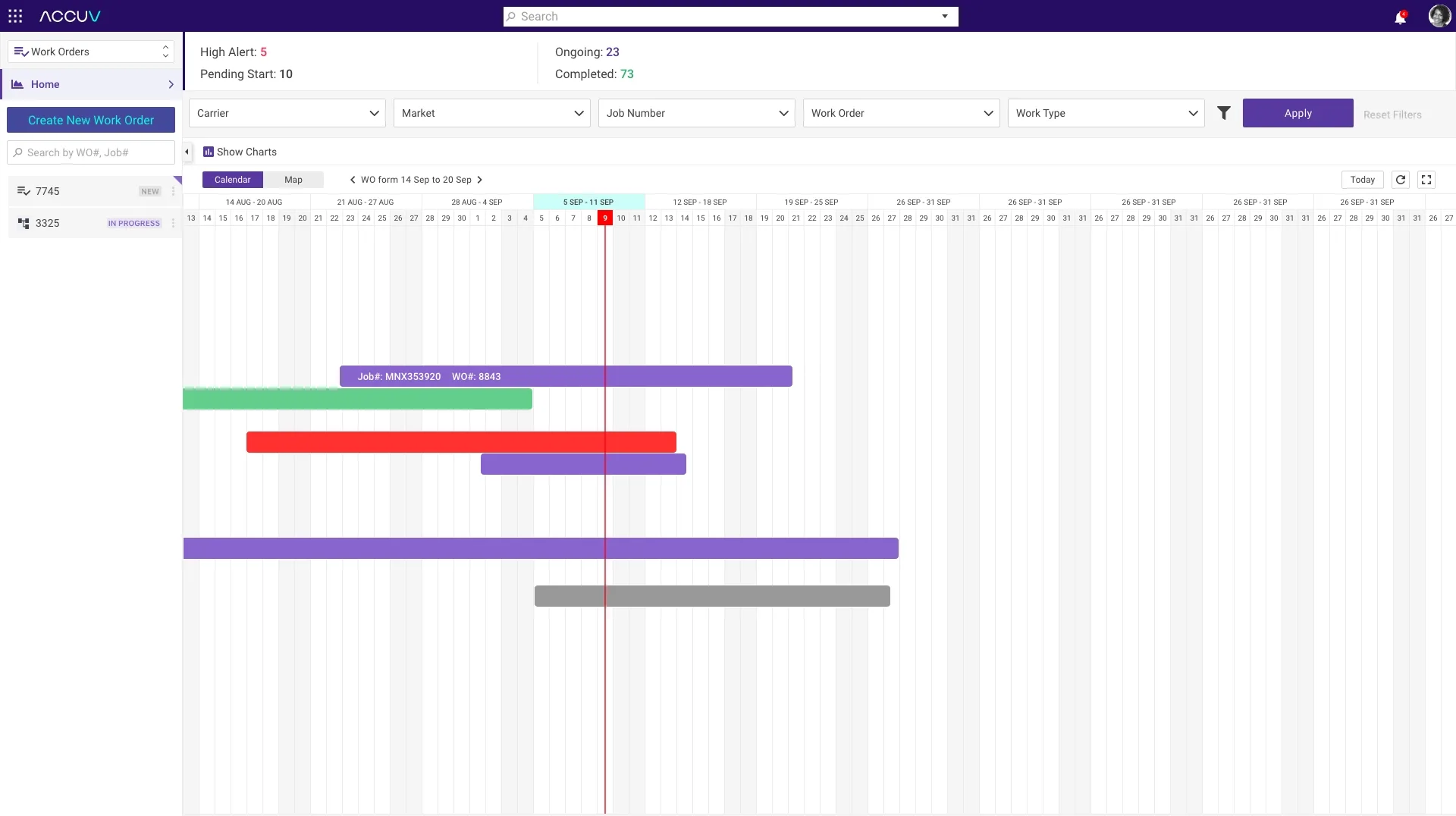
Task: Open more options for work order 7745
Action: 173,191
